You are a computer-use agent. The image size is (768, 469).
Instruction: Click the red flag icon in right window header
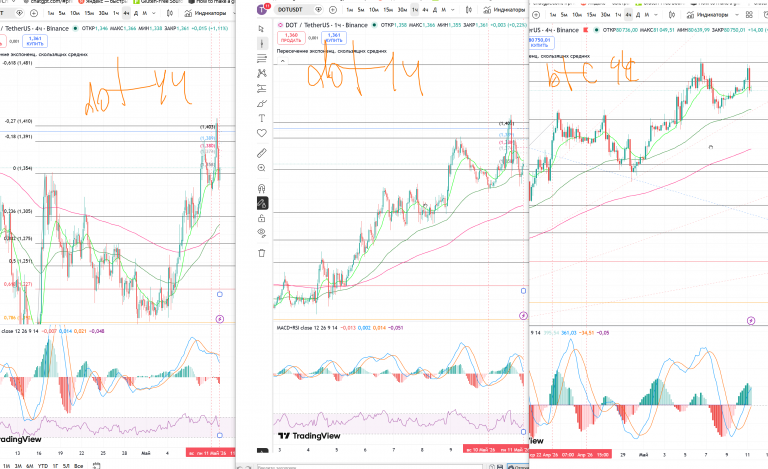(x=585, y=30)
